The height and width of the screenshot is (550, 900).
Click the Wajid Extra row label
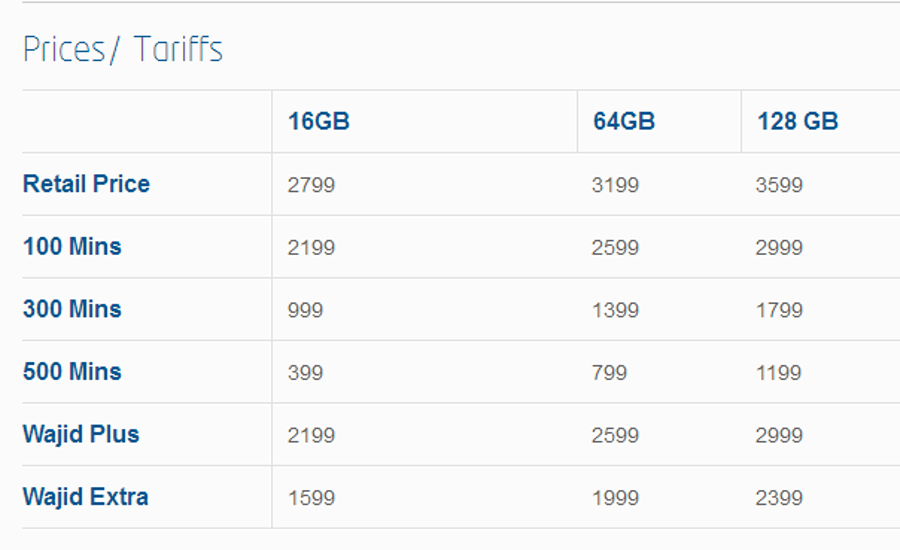(86, 497)
